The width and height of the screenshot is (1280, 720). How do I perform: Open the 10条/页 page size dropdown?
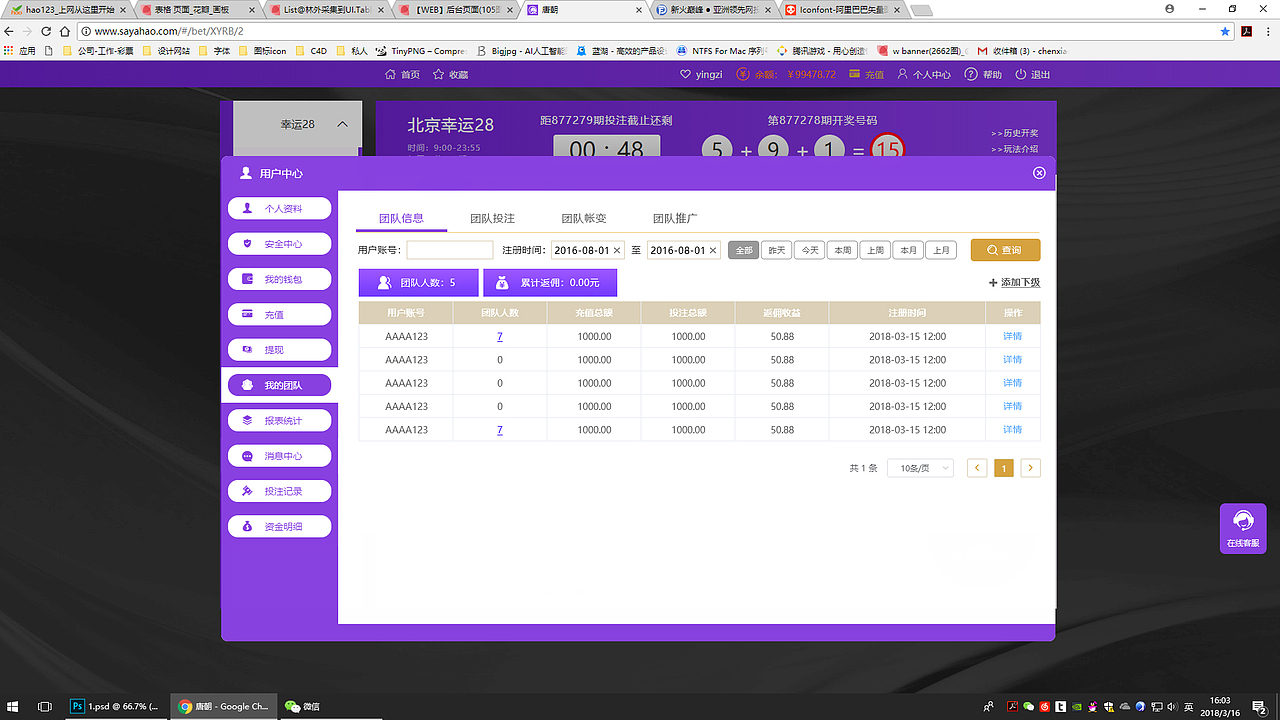point(919,467)
